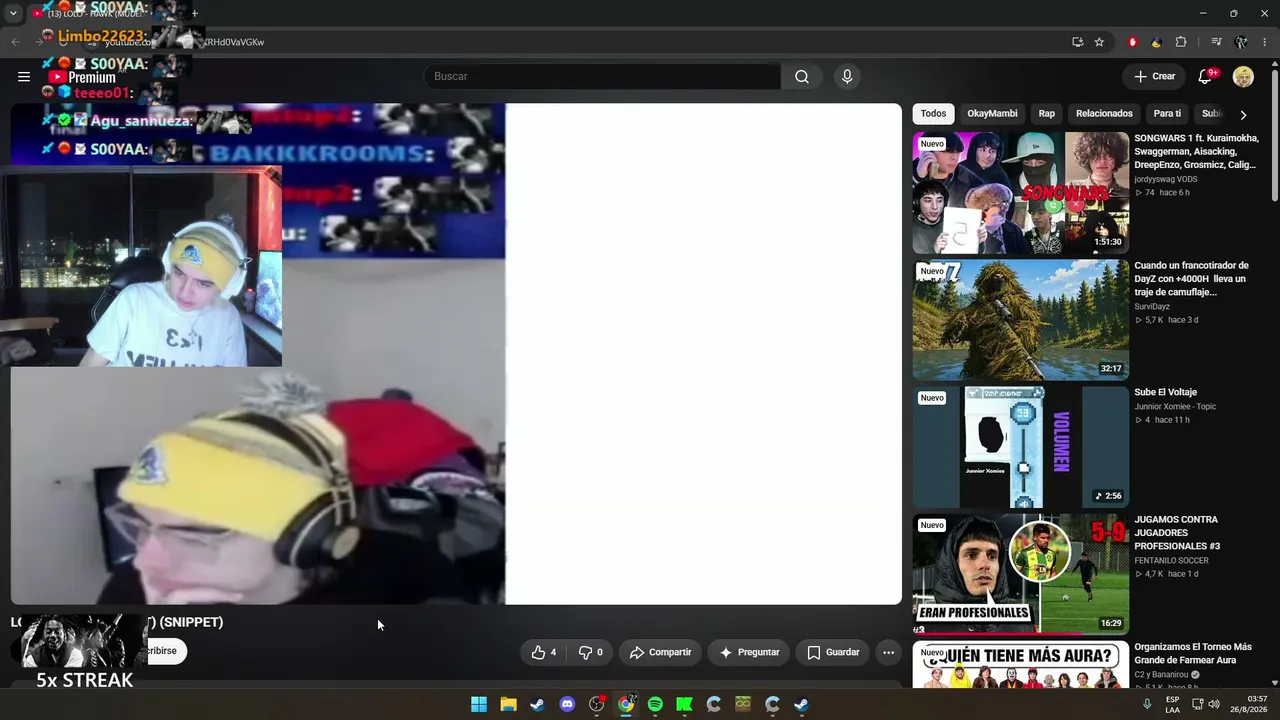Screen dimensions: 1280x720
Task: Open the Windows Start menu
Action: click(x=479, y=704)
